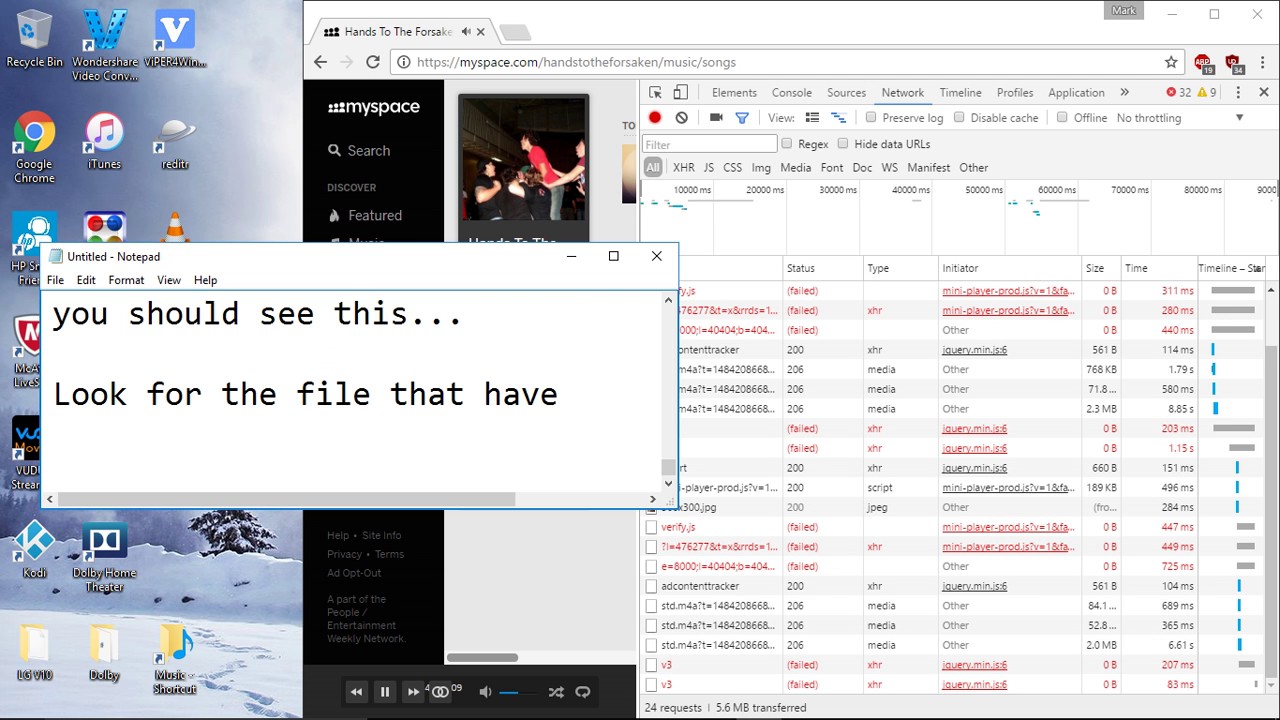Screen dimensions: 1280x720
Task: Open the Chrome main menu
Action: click(1261, 62)
